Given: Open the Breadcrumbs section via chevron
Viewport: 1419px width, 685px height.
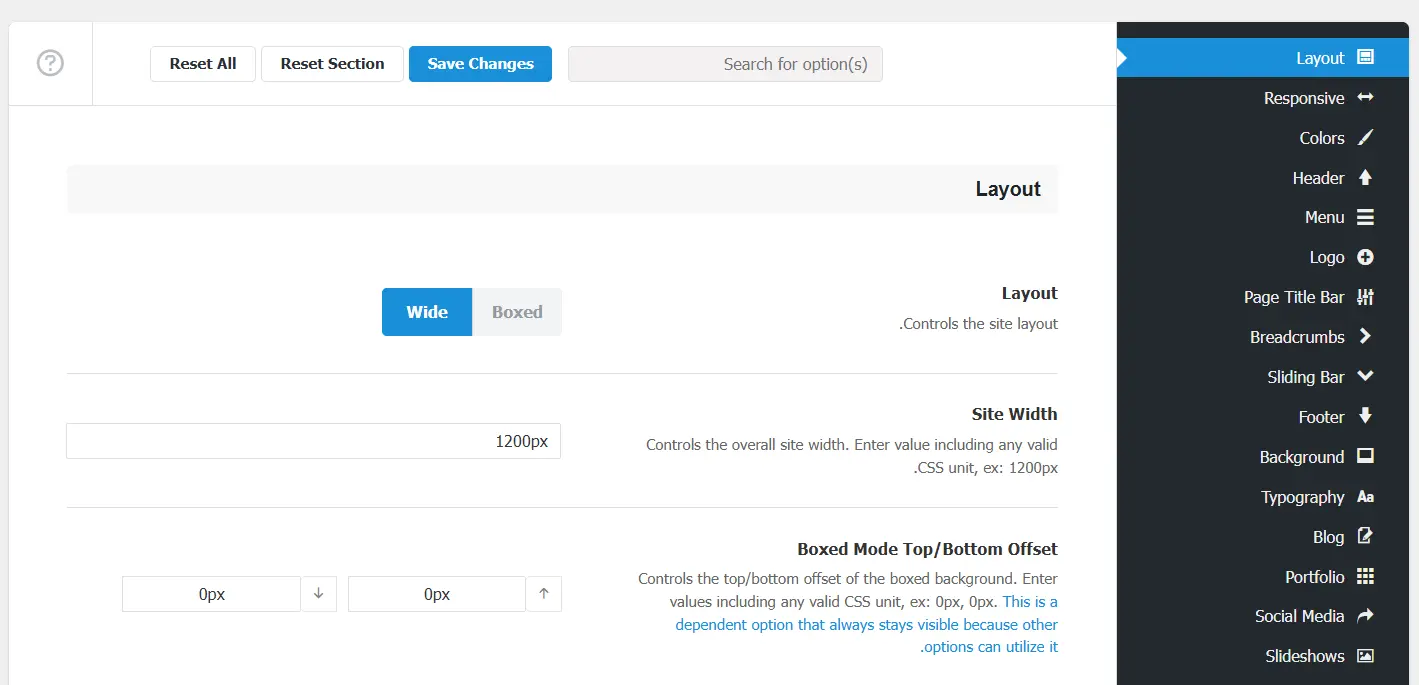Looking at the screenshot, I should [x=1365, y=337].
